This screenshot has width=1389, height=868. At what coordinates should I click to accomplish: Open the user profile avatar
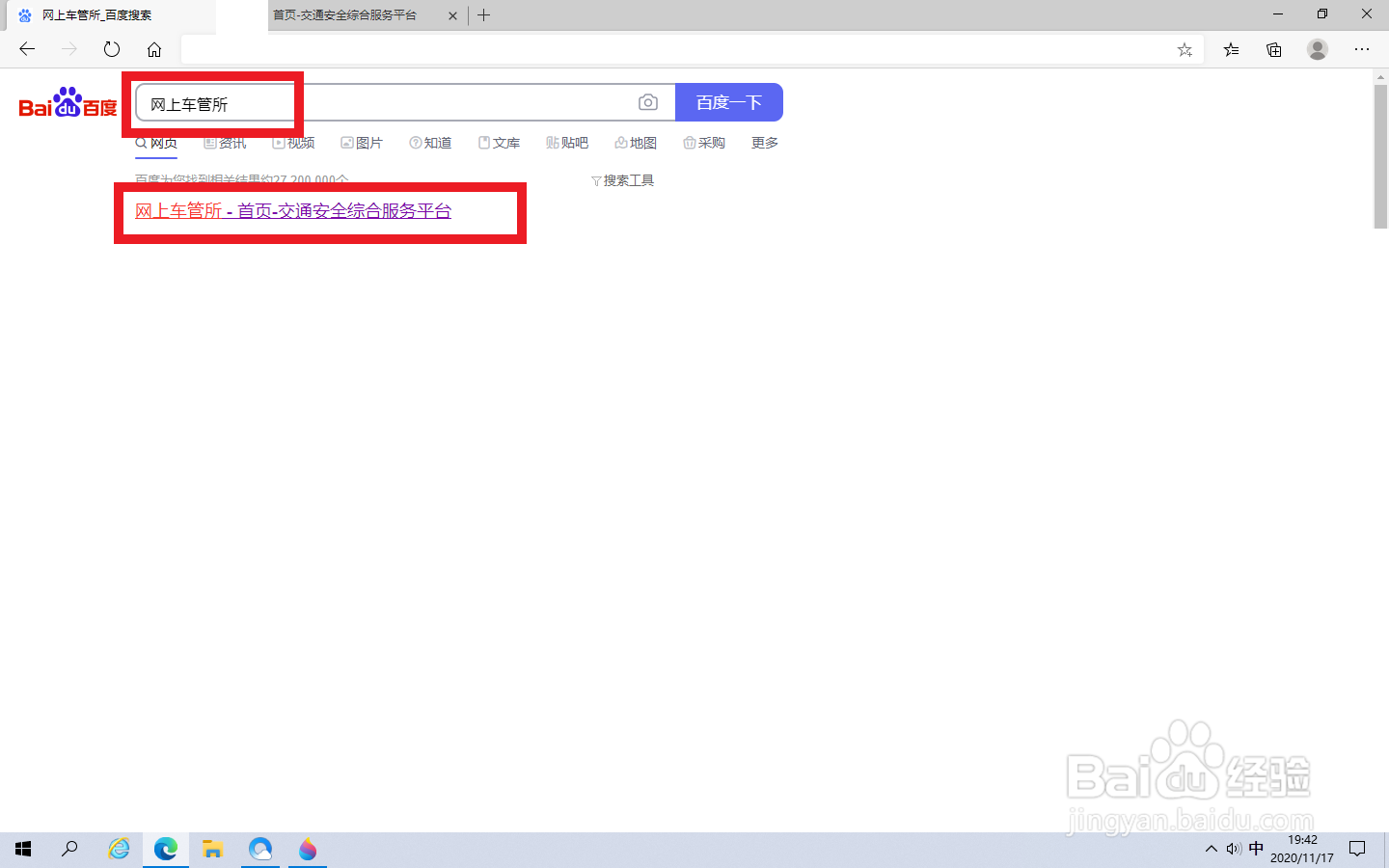[1318, 49]
